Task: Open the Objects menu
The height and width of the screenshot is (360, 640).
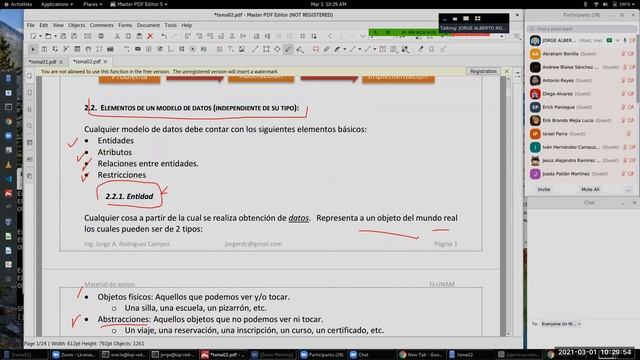Action: pos(76,25)
